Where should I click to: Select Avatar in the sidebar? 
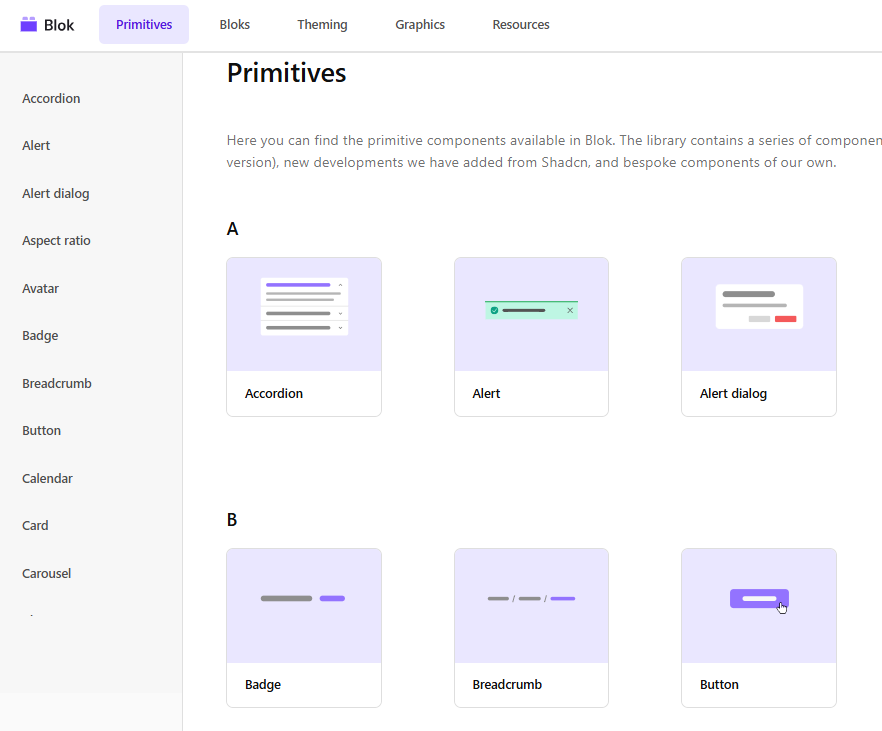pos(40,288)
